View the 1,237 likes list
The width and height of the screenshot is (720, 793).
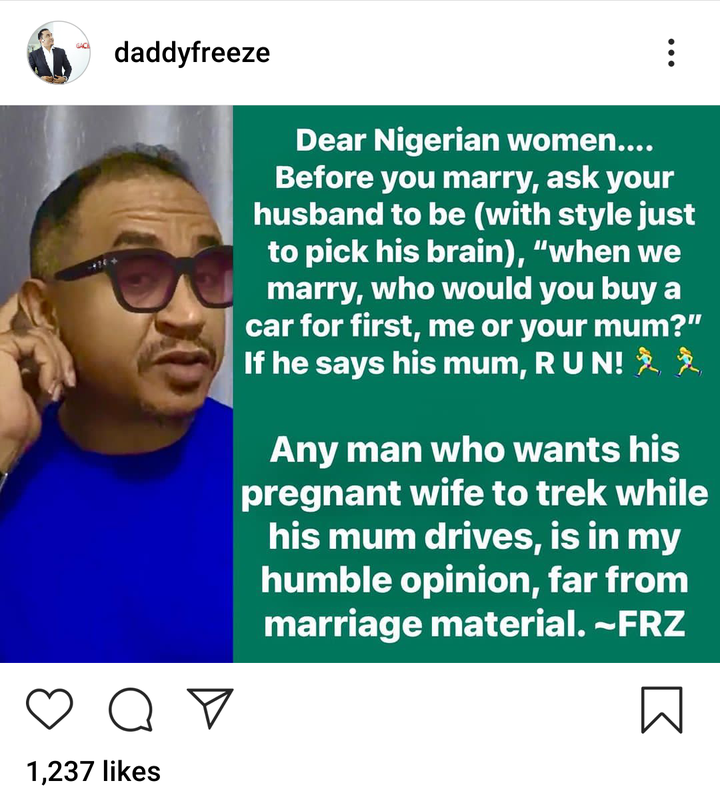(x=93, y=771)
